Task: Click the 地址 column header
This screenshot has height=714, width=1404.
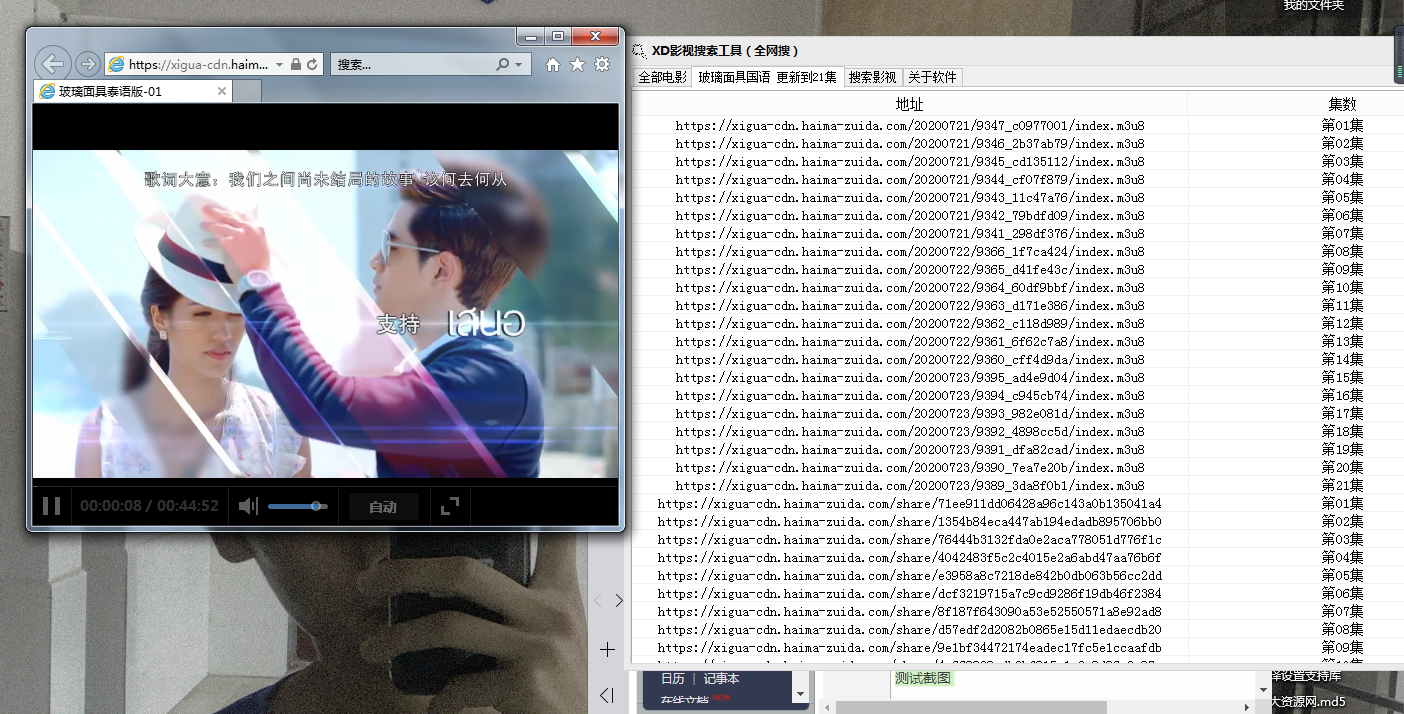Action: [x=909, y=104]
